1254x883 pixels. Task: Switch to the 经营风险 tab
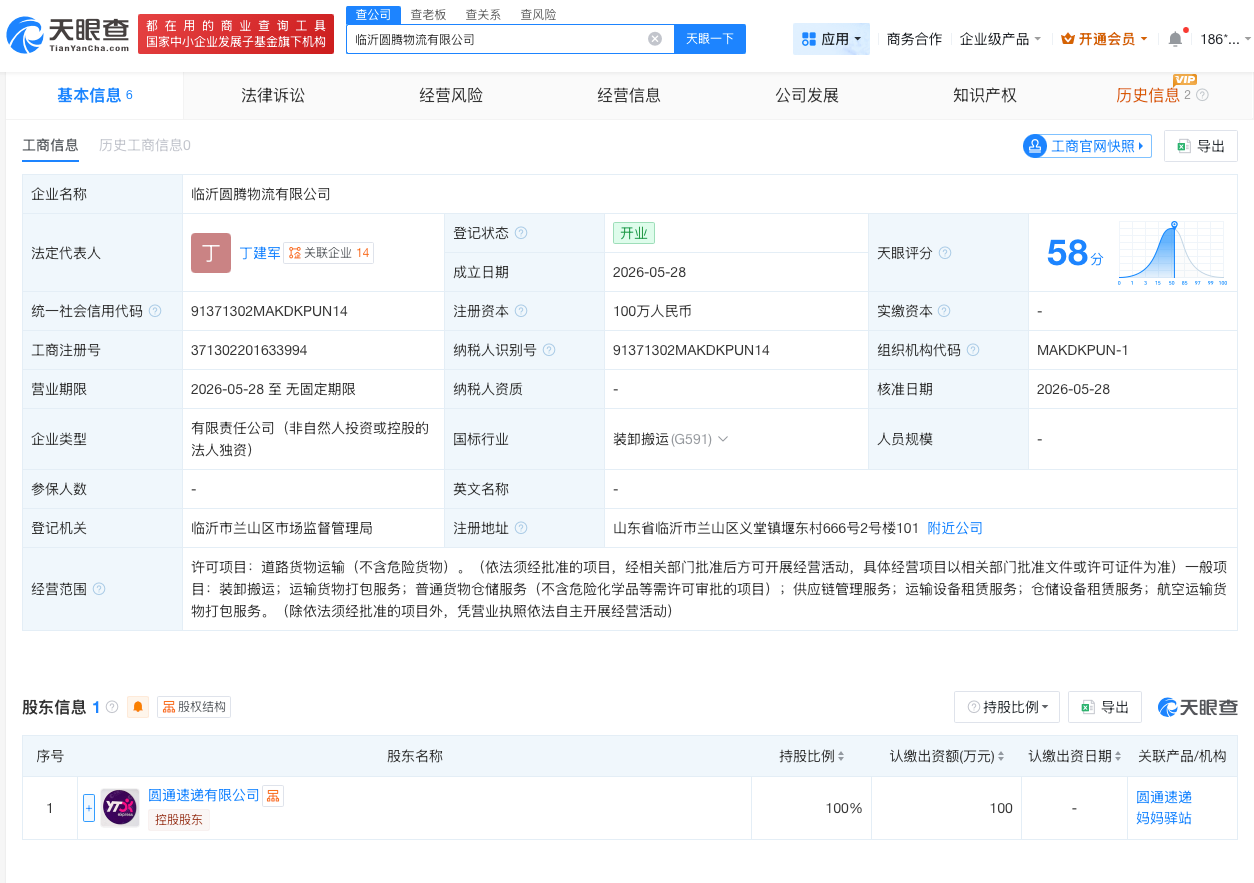click(451, 95)
